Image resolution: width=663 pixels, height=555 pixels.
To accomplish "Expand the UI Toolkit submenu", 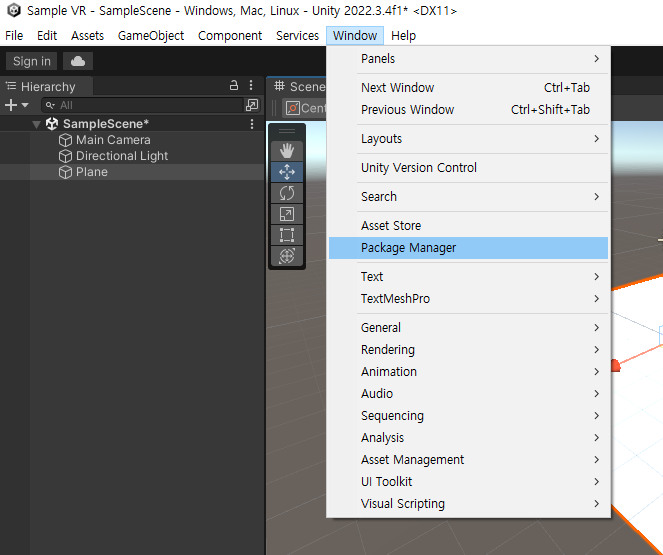I will tap(468, 481).
